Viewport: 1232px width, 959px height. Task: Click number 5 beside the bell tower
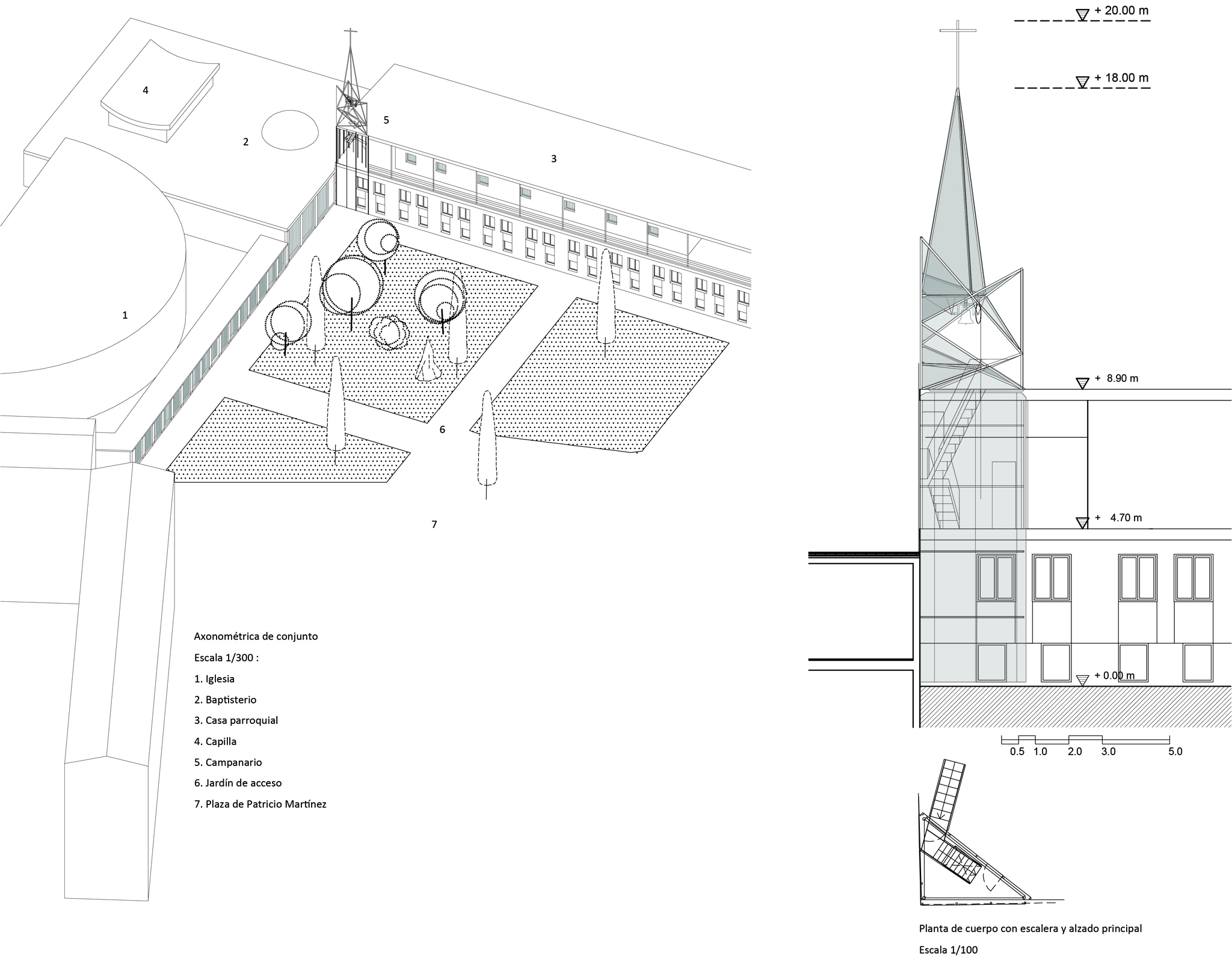point(386,120)
